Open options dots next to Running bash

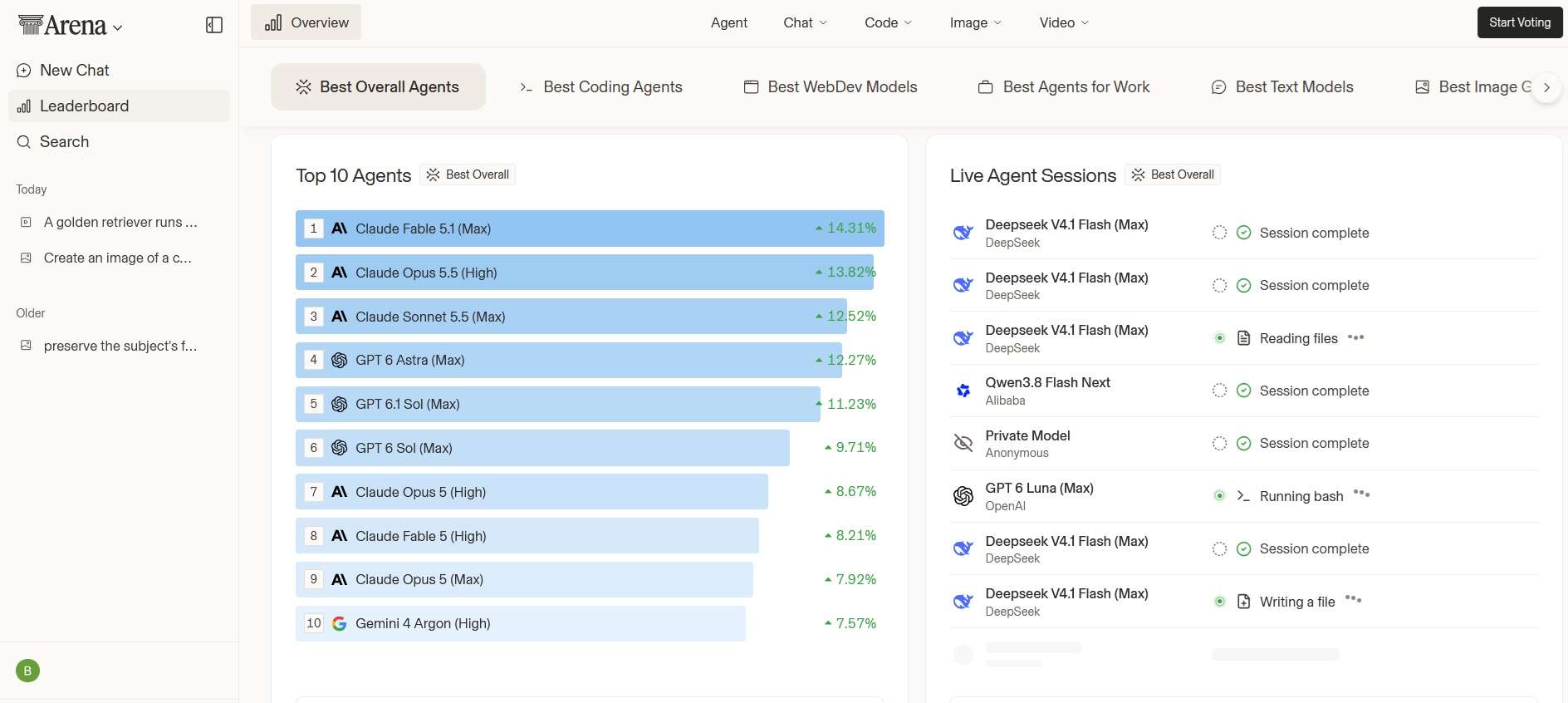pos(1361,494)
